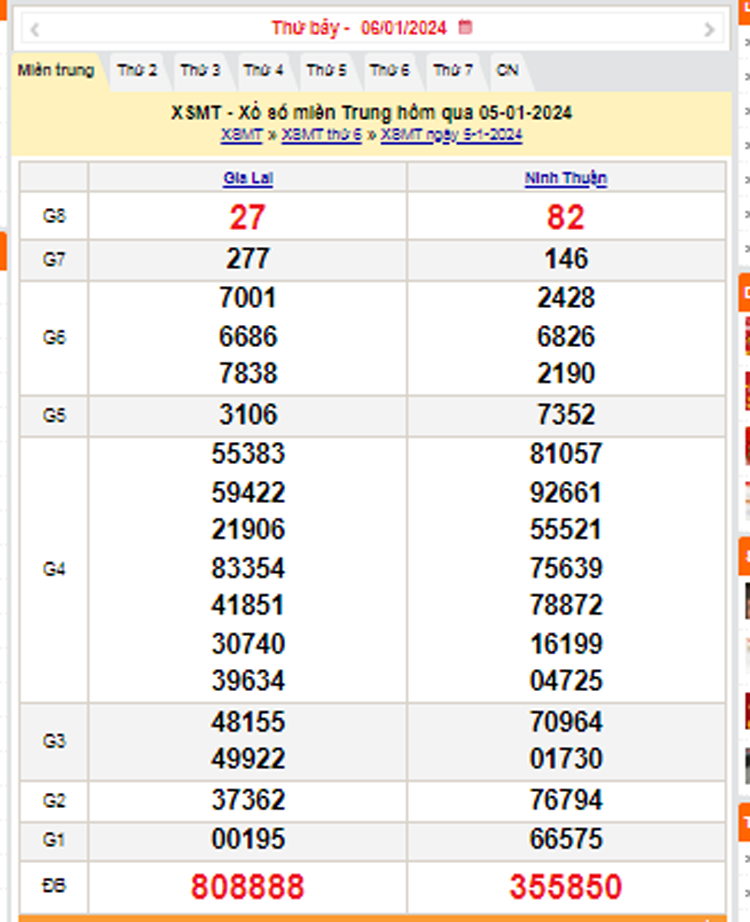Click Ninh Thuận G8 result 82
Viewport: 750px width, 922px height.
pos(566,217)
